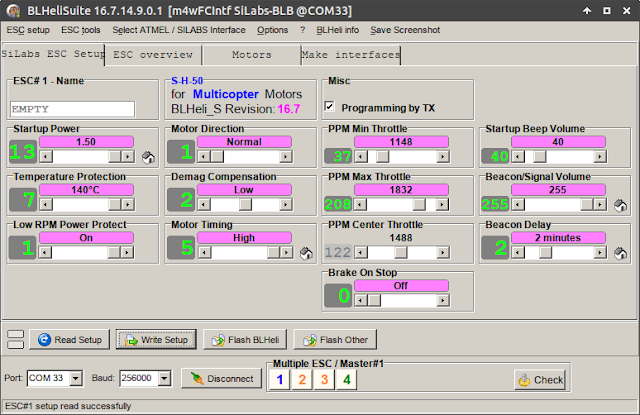Click the Motor Timing reset-to-default icon

306,253
